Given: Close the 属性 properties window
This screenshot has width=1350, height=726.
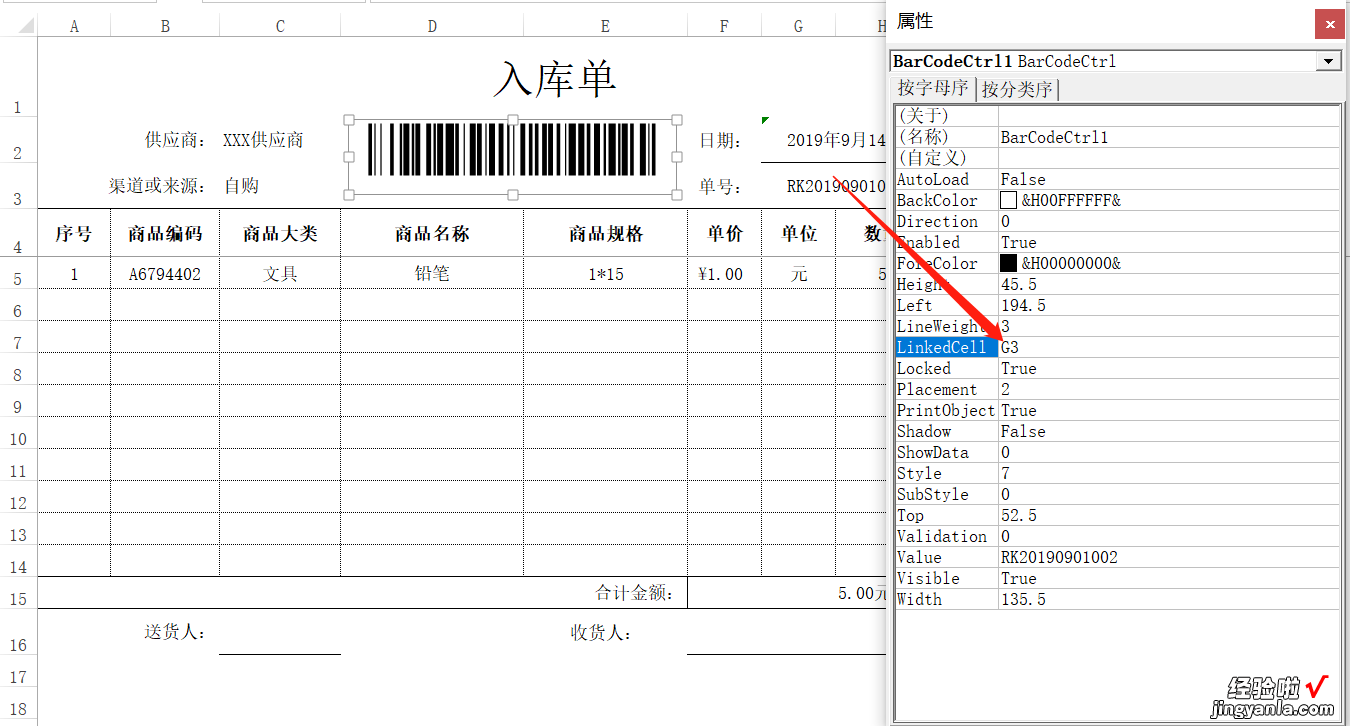Looking at the screenshot, I should [1329, 23].
